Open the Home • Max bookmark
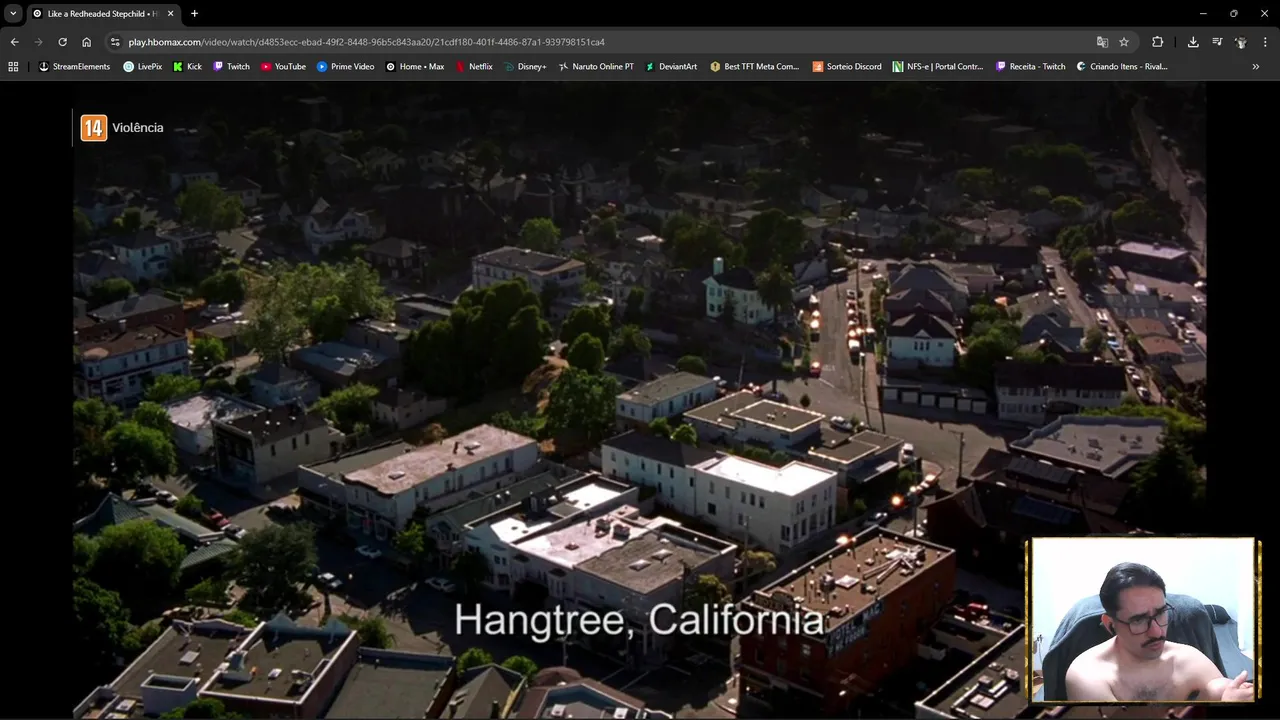Screen dimensions: 1280x720 [x=415, y=67]
